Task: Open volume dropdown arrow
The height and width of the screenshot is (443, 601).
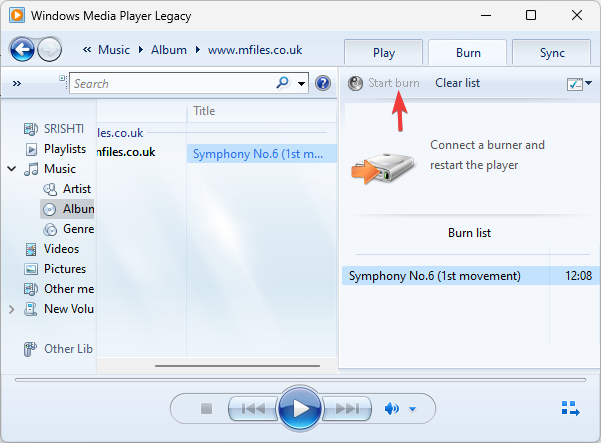Action: (412, 409)
